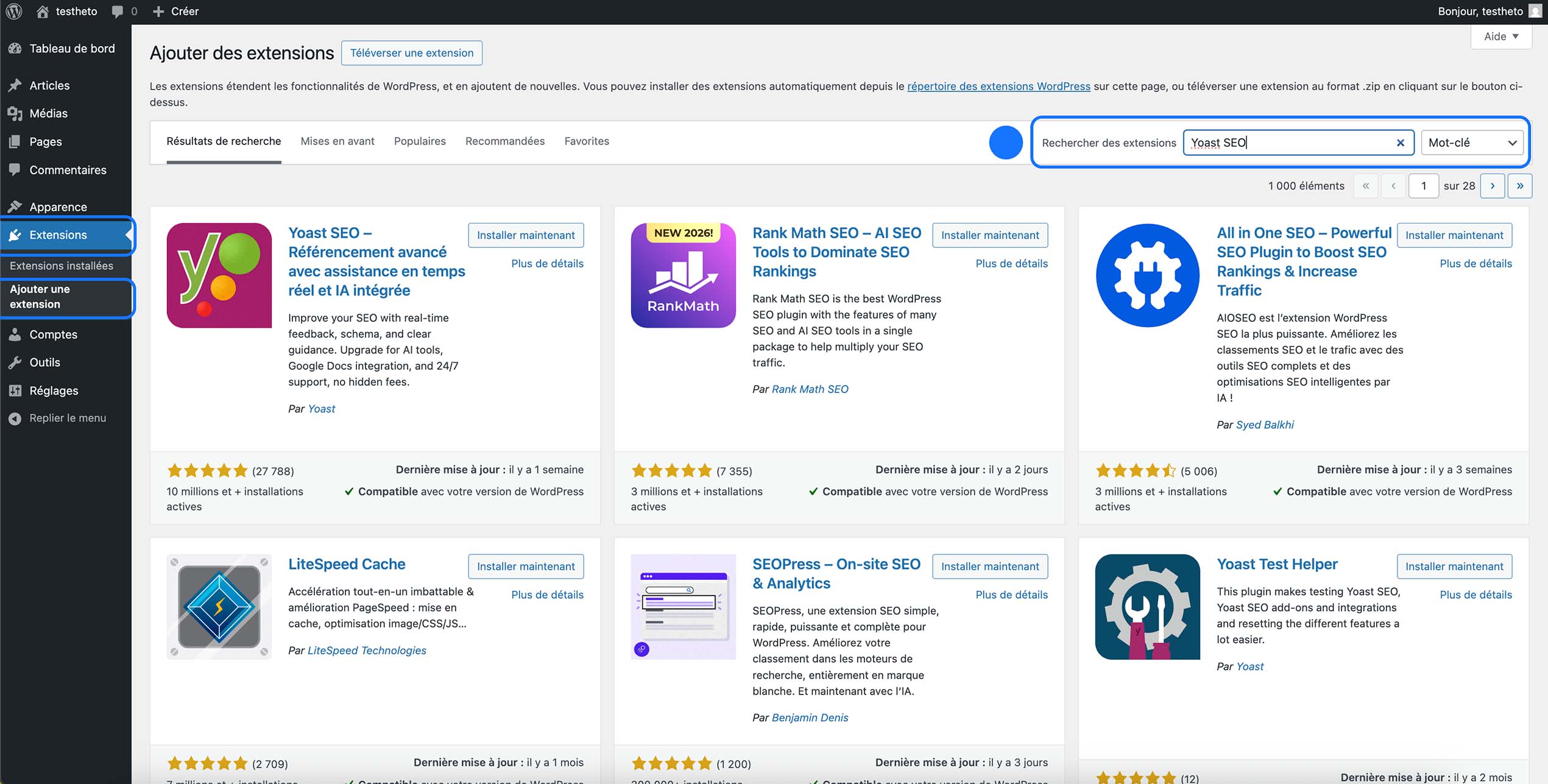Jump to the last page with the » chevron
Image resolution: width=1548 pixels, height=784 pixels.
pos(1520,186)
